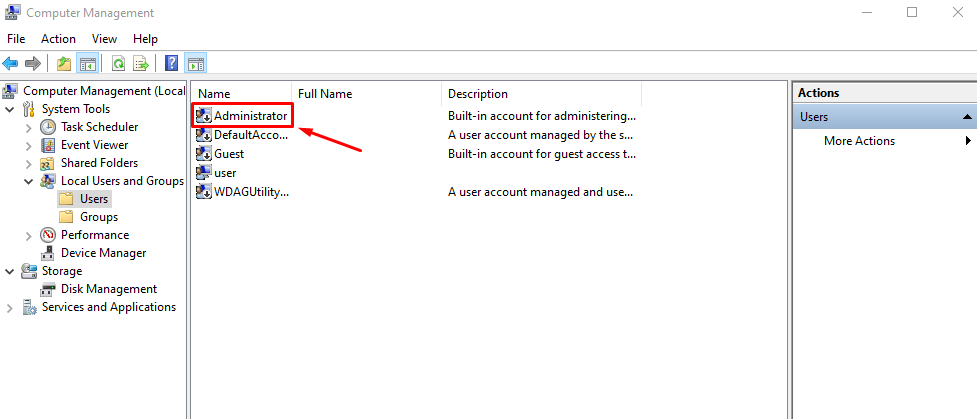Open the Action menu

tap(59, 39)
